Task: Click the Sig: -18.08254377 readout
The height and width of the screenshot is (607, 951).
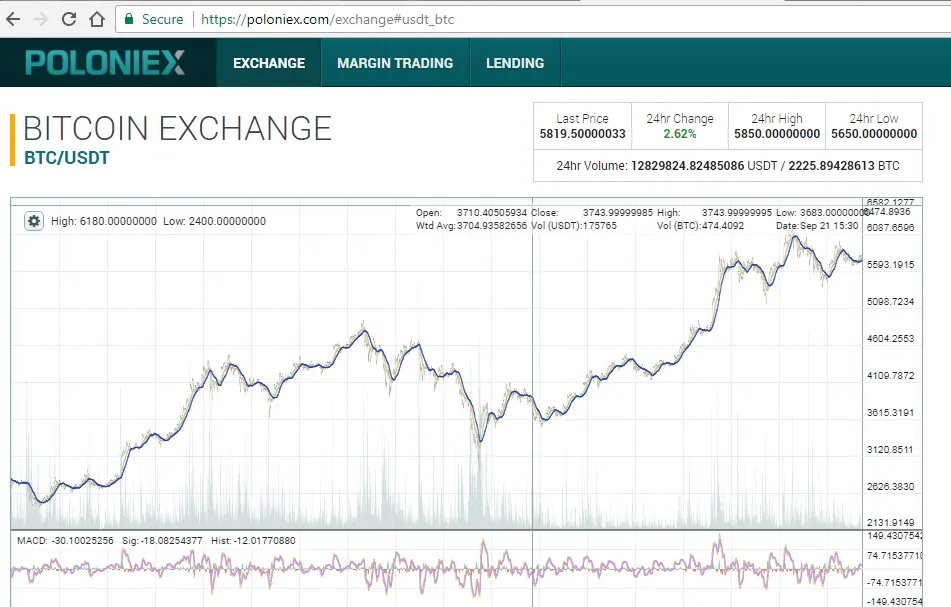Action: point(162,540)
